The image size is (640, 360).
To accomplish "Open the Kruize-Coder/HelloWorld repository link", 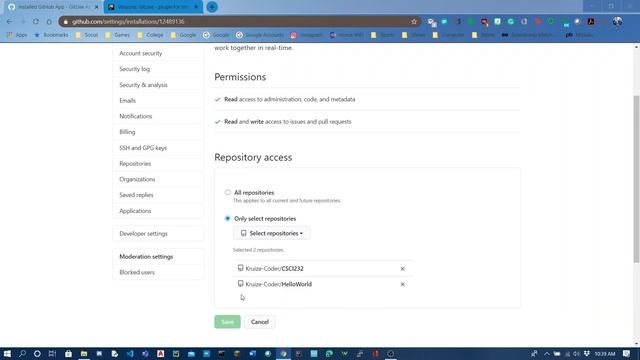I will coord(279,284).
